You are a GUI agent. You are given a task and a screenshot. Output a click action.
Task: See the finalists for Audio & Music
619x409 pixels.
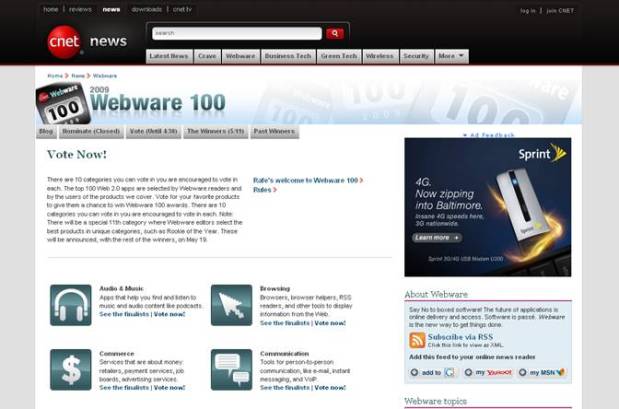coord(124,314)
